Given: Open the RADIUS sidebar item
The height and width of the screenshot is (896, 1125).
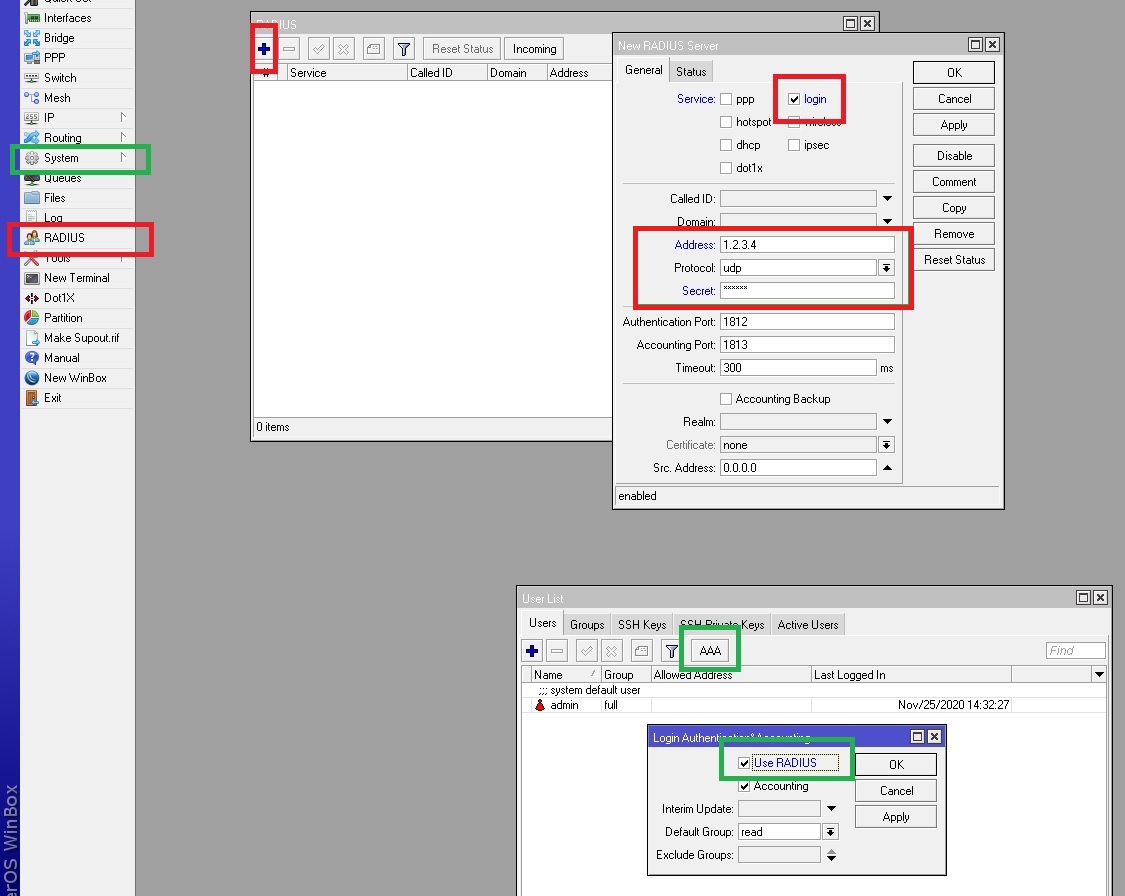Looking at the screenshot, I should click(x=77, y=238).
